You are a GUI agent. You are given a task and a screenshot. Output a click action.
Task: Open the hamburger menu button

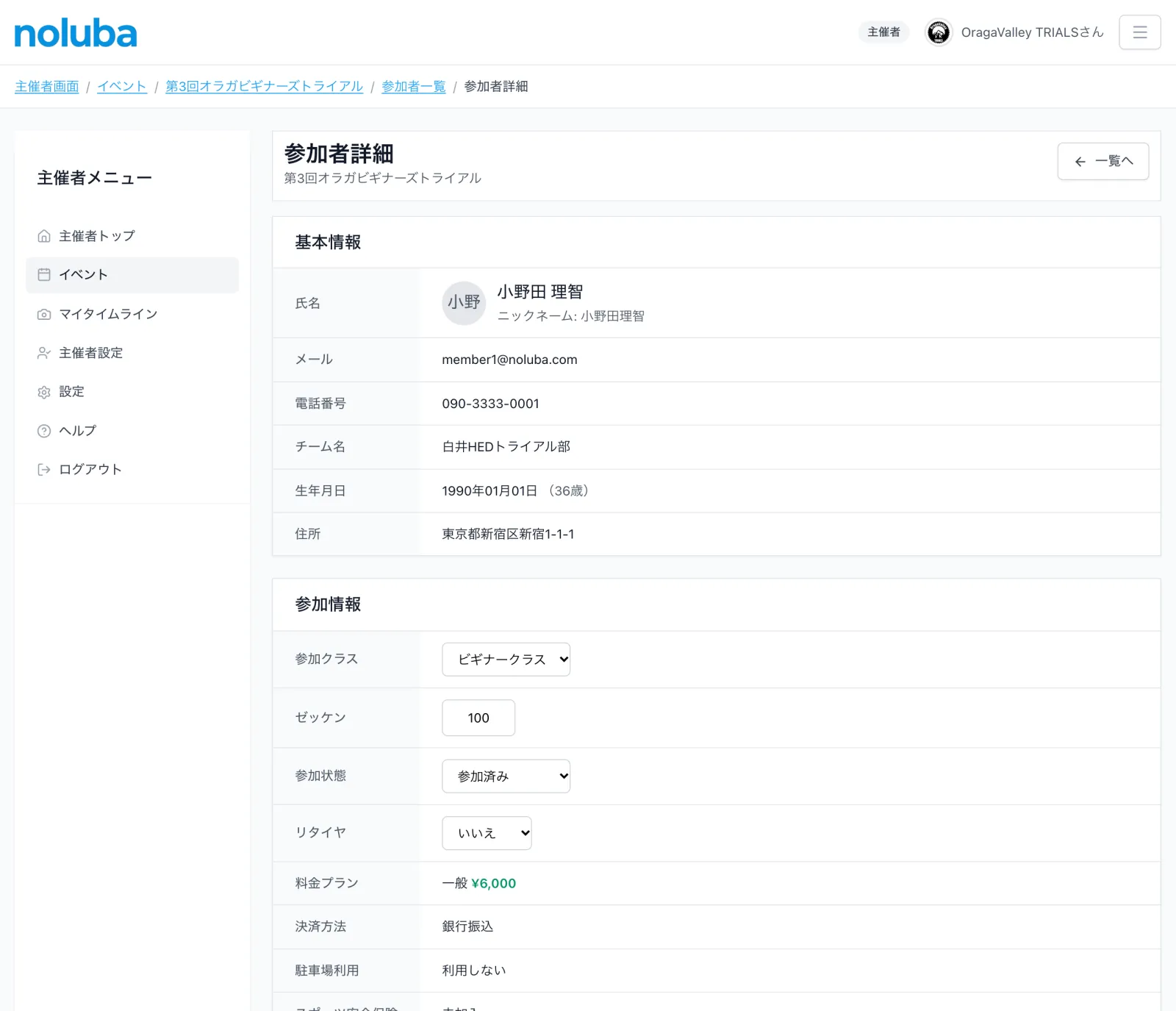pyautogui.click(x=1140, y=32)
